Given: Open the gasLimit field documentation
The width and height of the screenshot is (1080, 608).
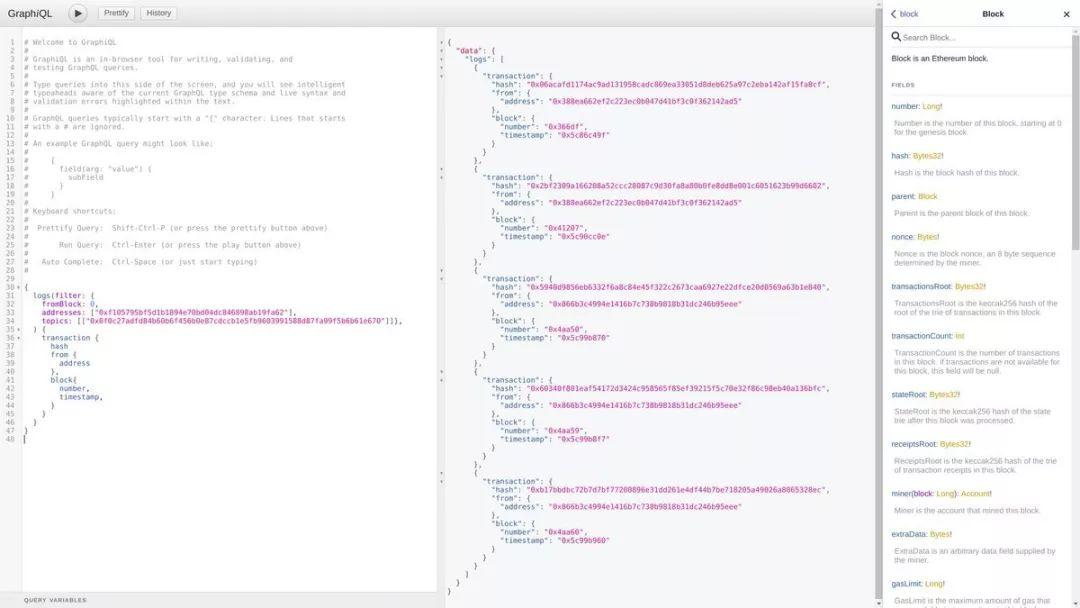Looking at the screenshot, I should click(906, 584).
